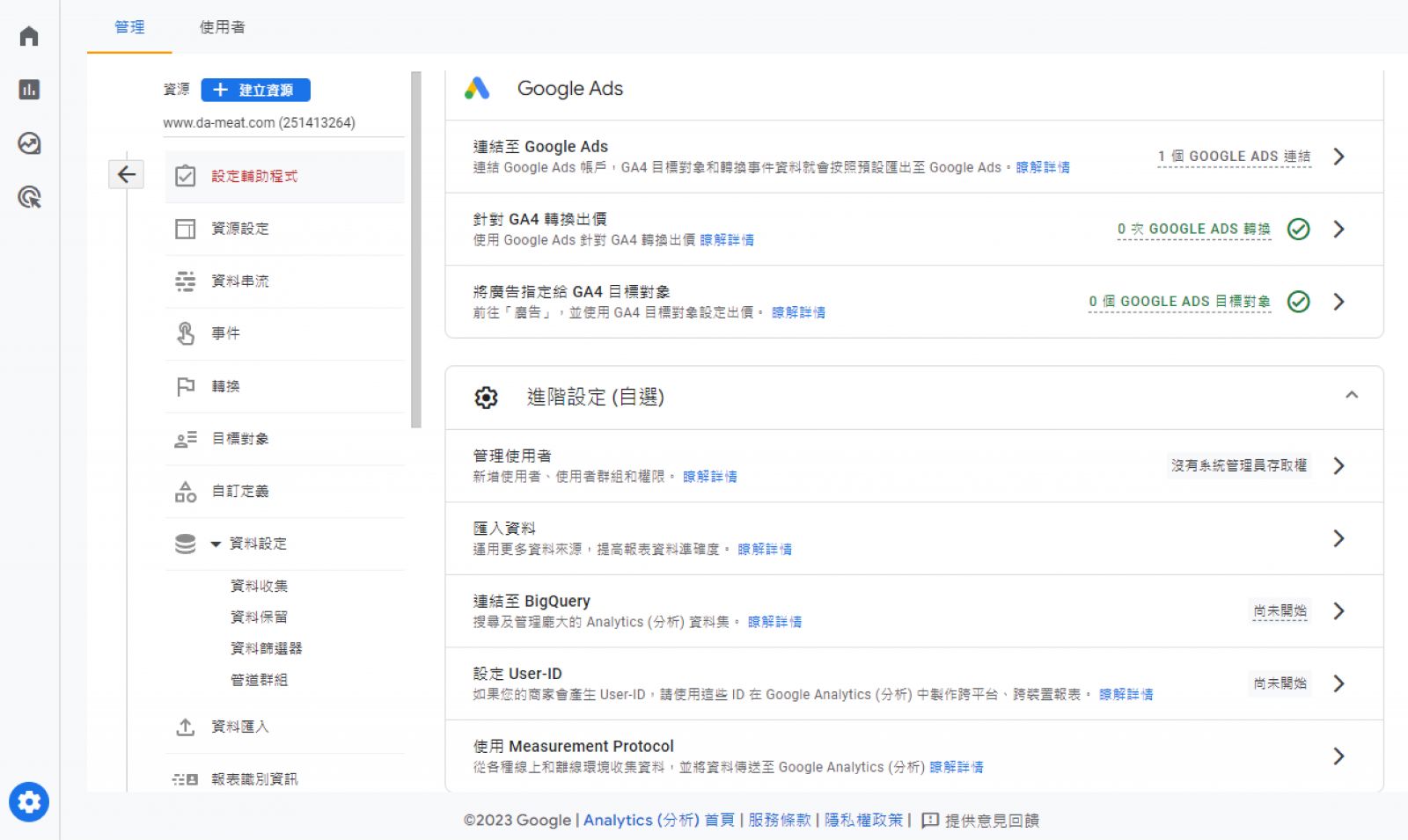Click the 資源設定 layout icon

tap(186, 229)
